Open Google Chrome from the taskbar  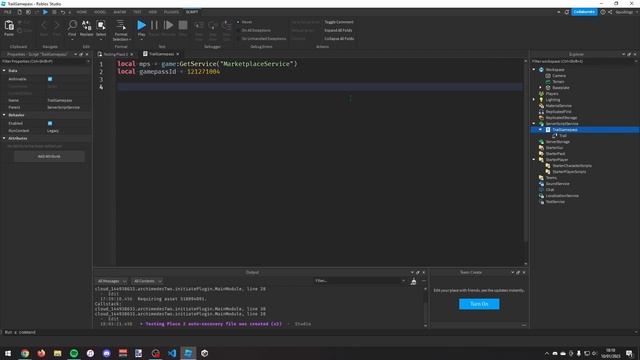pyautogui.click(x=25, y=353)
